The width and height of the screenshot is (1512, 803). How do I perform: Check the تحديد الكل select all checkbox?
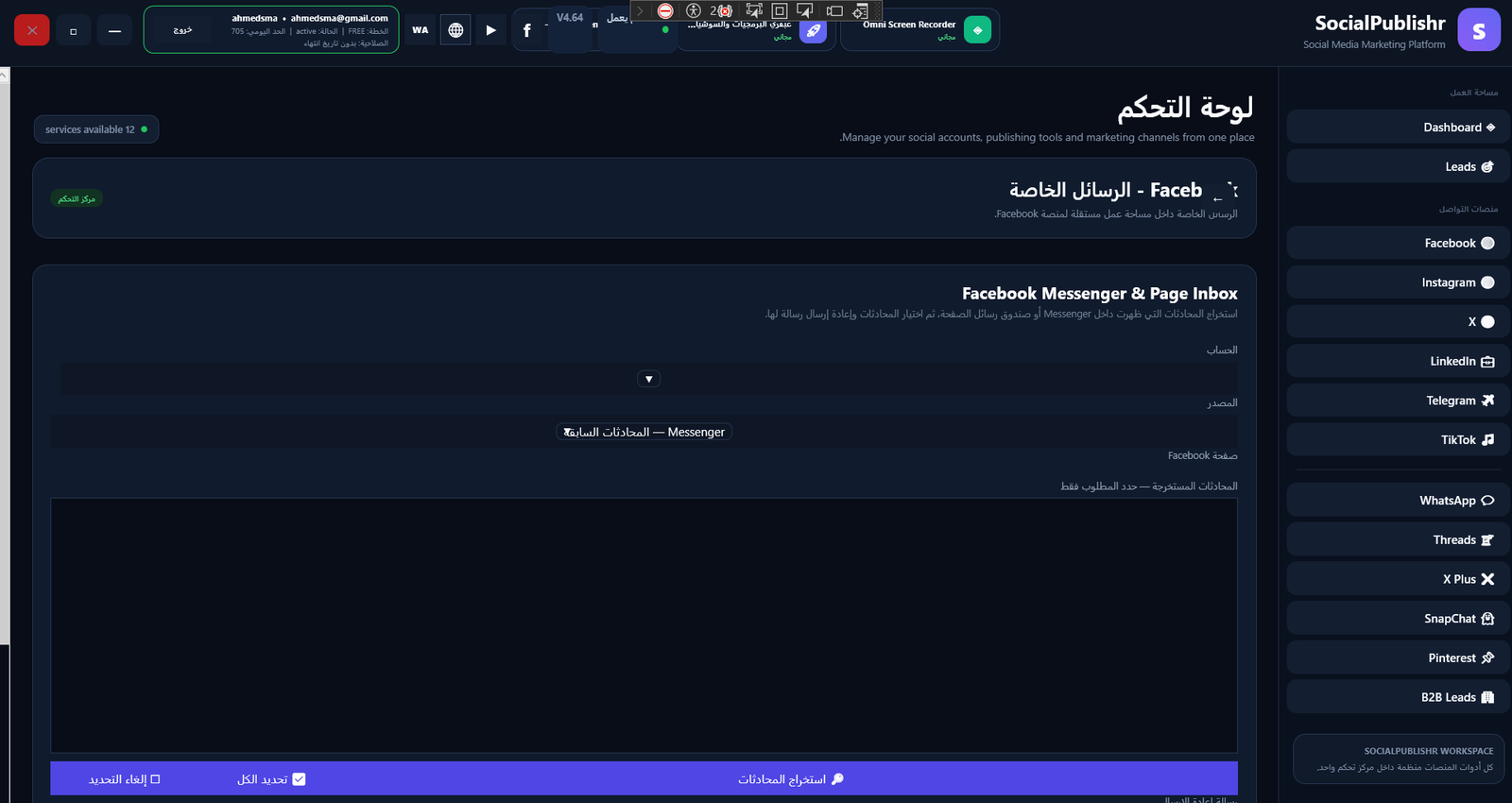coord(299,779)
